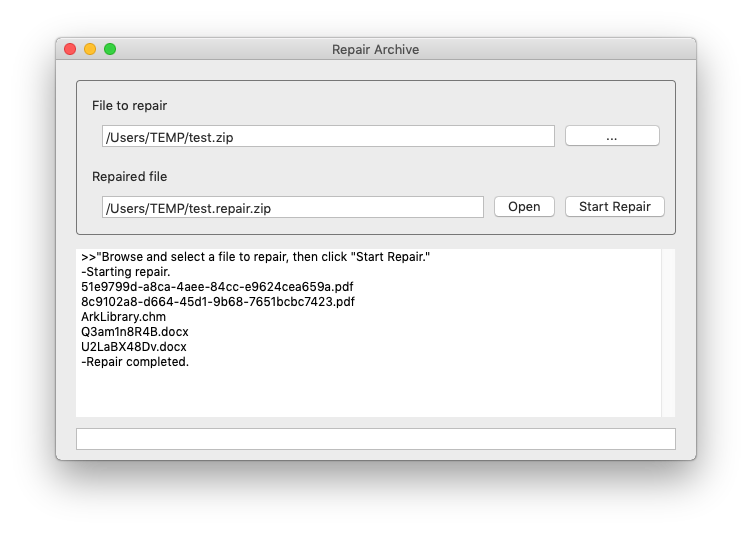Click the "File to repair" label
This screenshot has height=534, width=752.
(x=130, y=106)
